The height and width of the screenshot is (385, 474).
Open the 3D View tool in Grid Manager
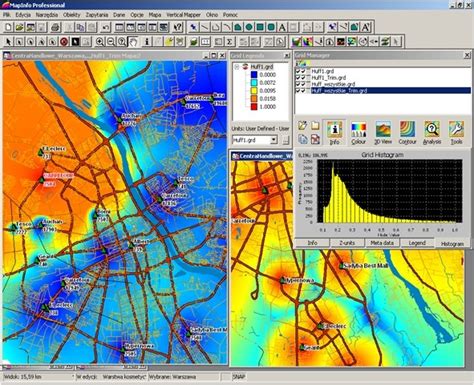click(383, 132)
